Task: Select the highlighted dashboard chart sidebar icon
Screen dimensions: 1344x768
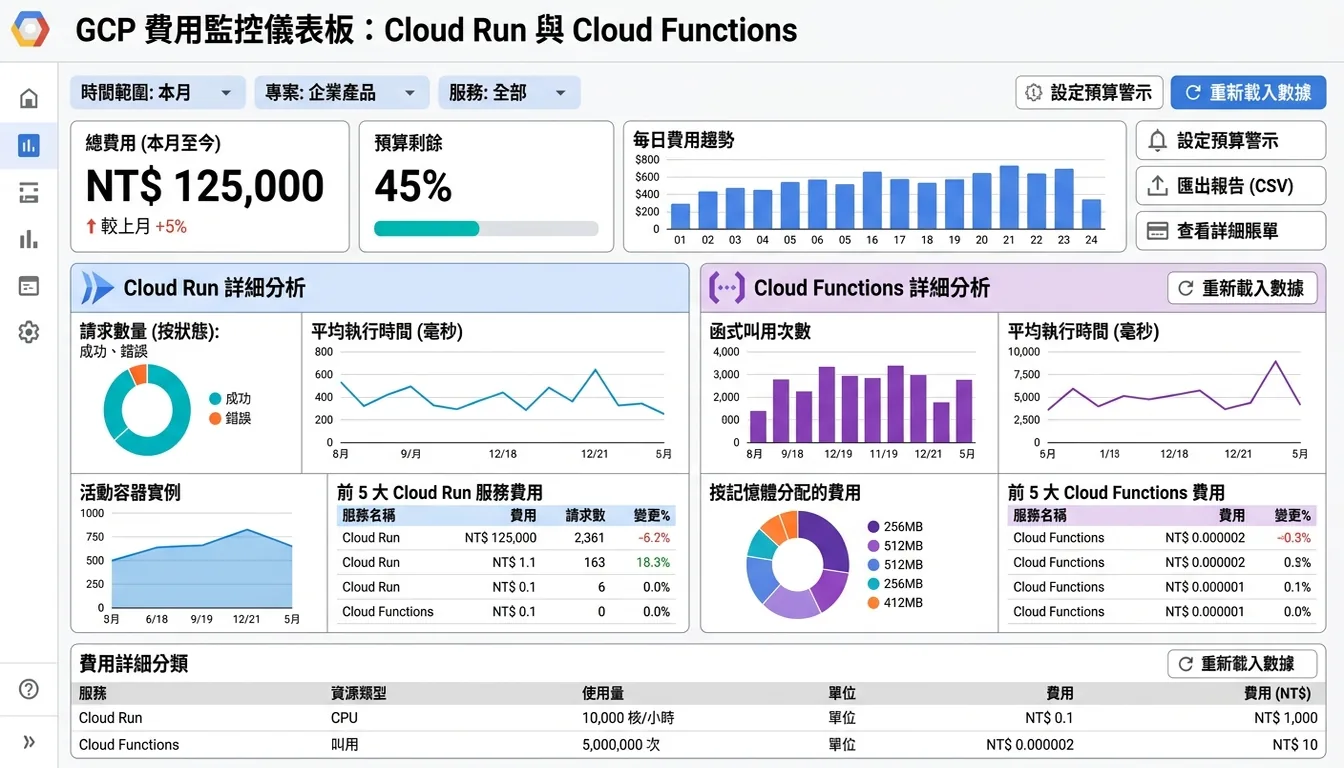Action: click(29, 146)
